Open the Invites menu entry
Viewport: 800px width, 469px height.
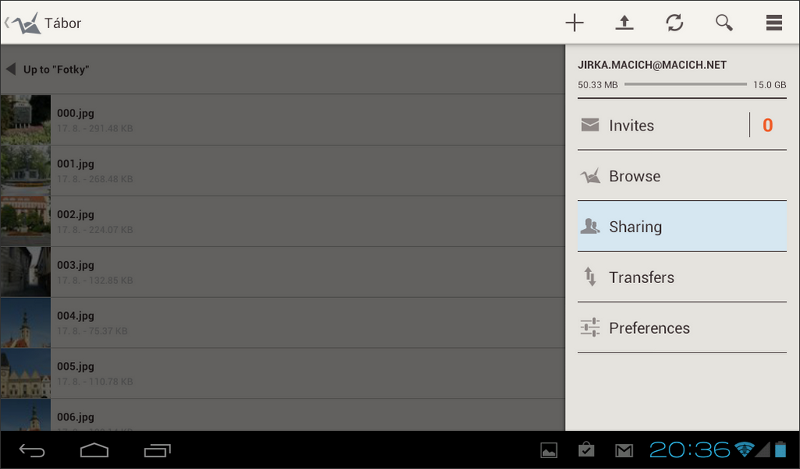tap(682, 125)
